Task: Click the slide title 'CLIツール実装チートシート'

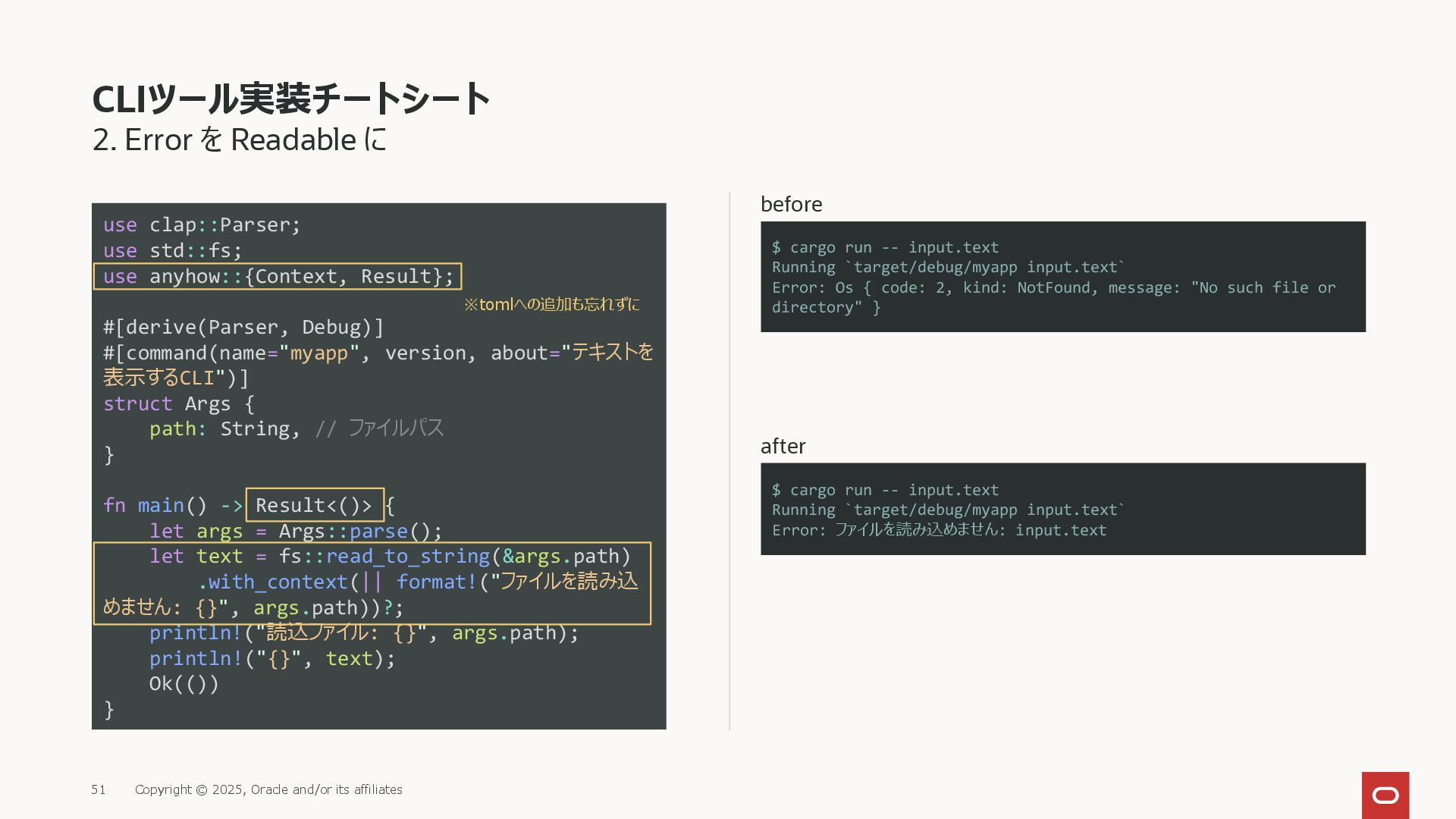Action: click(x=291, y=99)
